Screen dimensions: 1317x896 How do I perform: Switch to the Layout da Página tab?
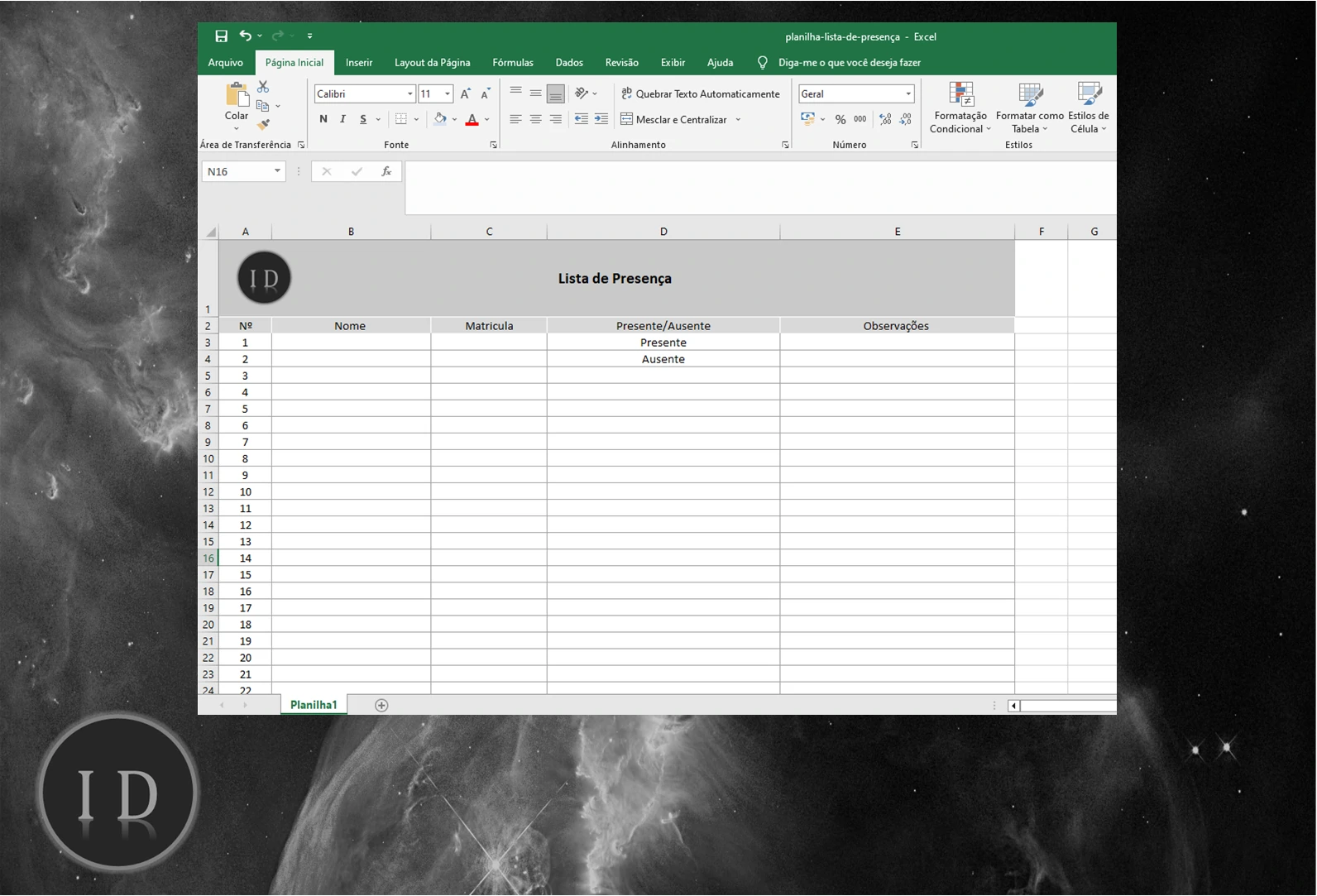click(x=432, y=62)
